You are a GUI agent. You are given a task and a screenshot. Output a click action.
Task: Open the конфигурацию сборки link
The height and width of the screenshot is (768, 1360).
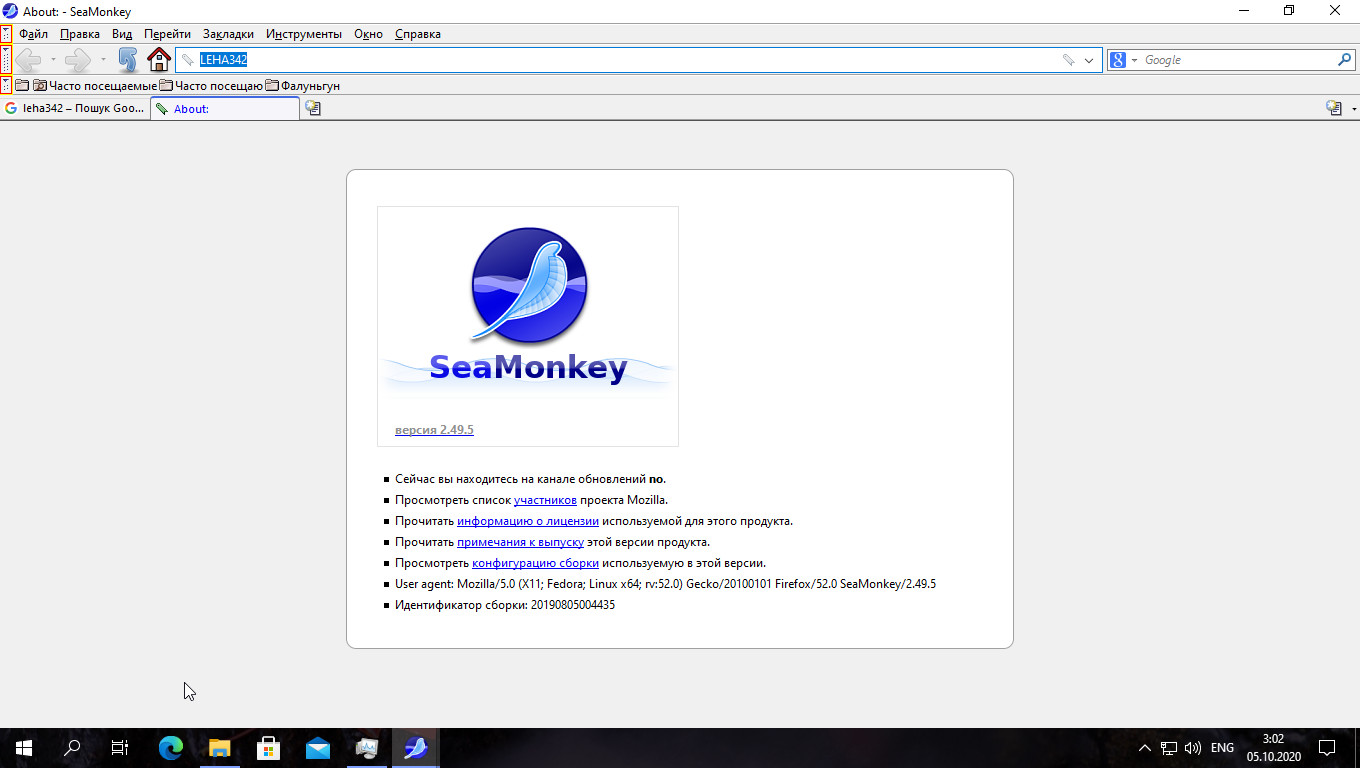tap(535, 563)
